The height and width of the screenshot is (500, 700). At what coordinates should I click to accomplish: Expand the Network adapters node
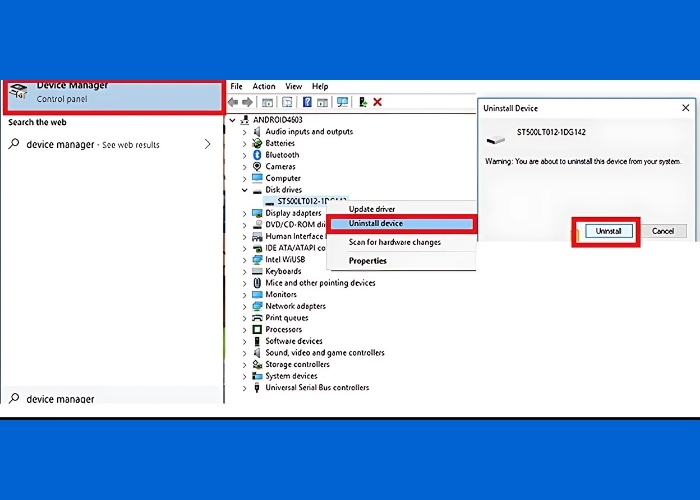click(x=245, y=306)
